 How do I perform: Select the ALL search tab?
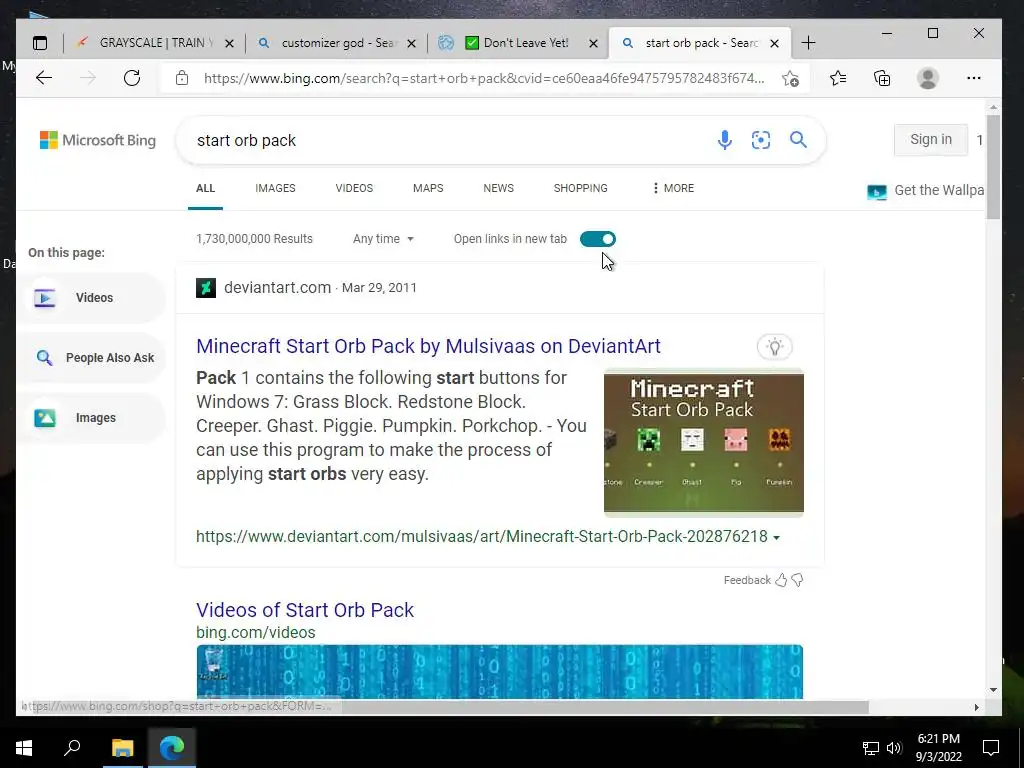(x=205, y=188)
